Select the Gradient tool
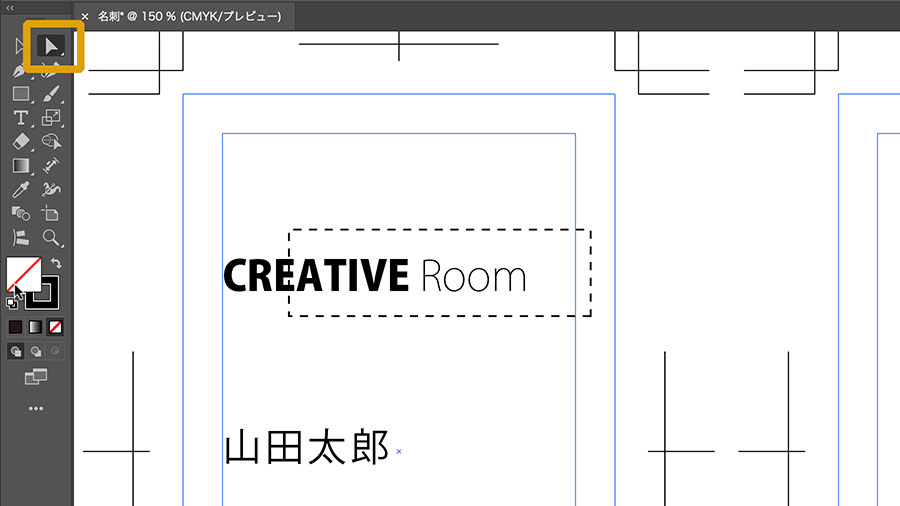The width and height of the screenshot is (900, 506). click(x=21, y=166)
